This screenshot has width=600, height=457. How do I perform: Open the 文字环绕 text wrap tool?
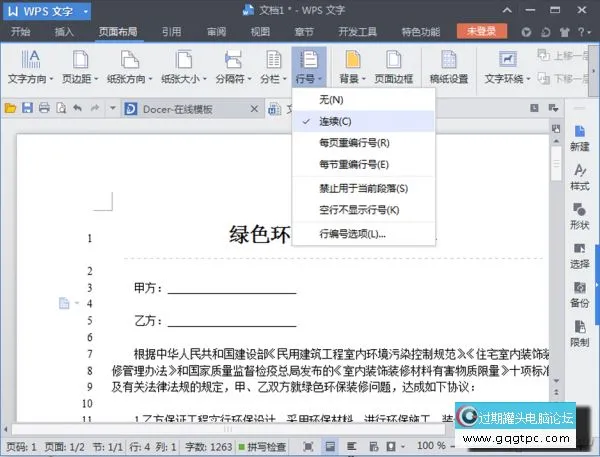(507, 67)
